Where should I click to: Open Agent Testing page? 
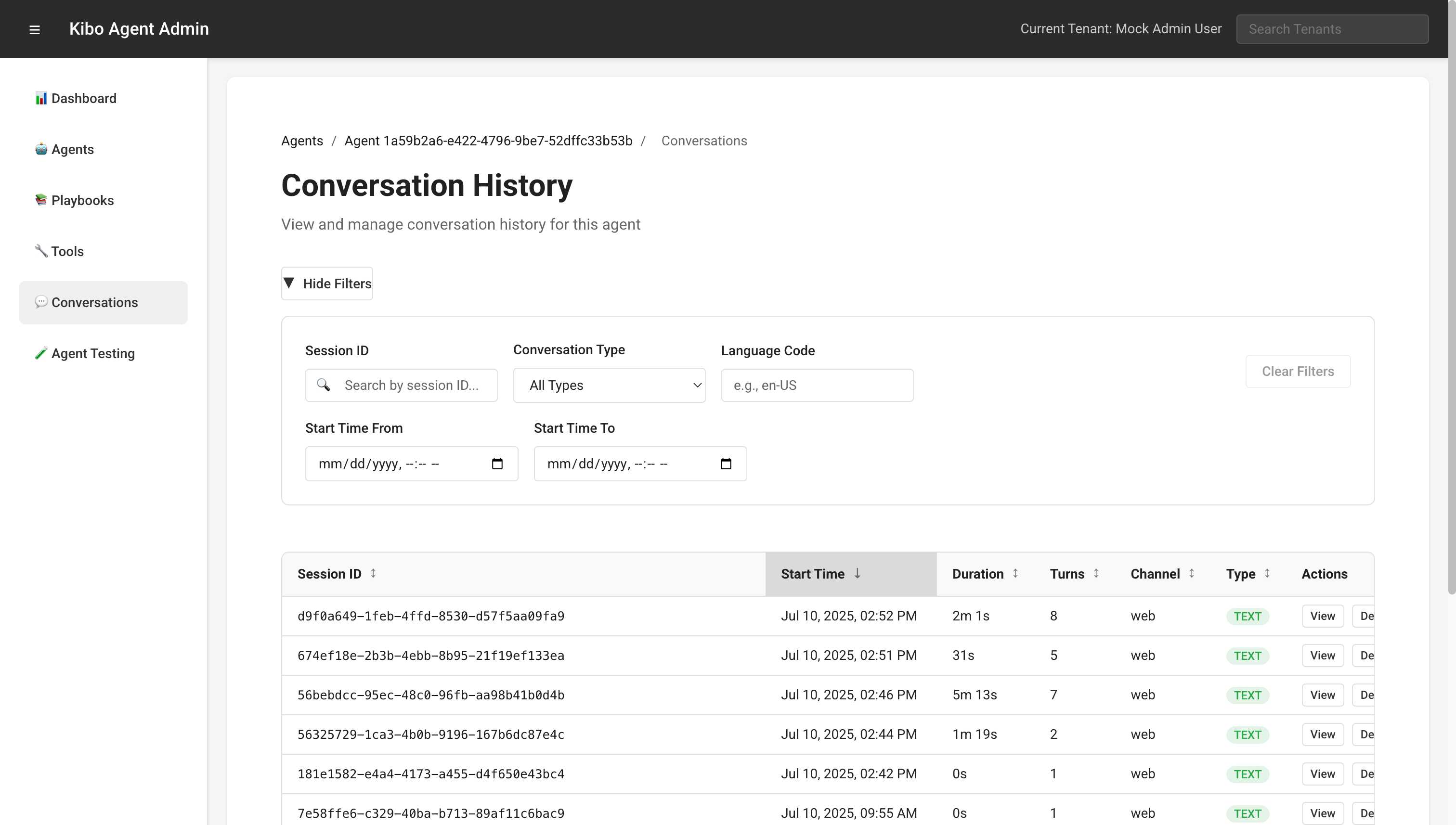103,354
